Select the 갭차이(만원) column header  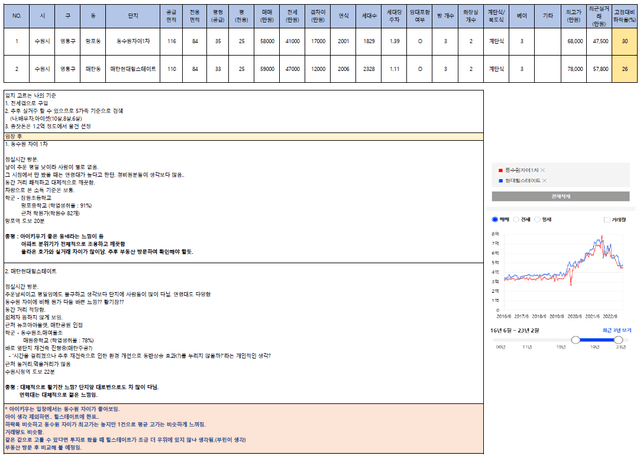(318, 16)
